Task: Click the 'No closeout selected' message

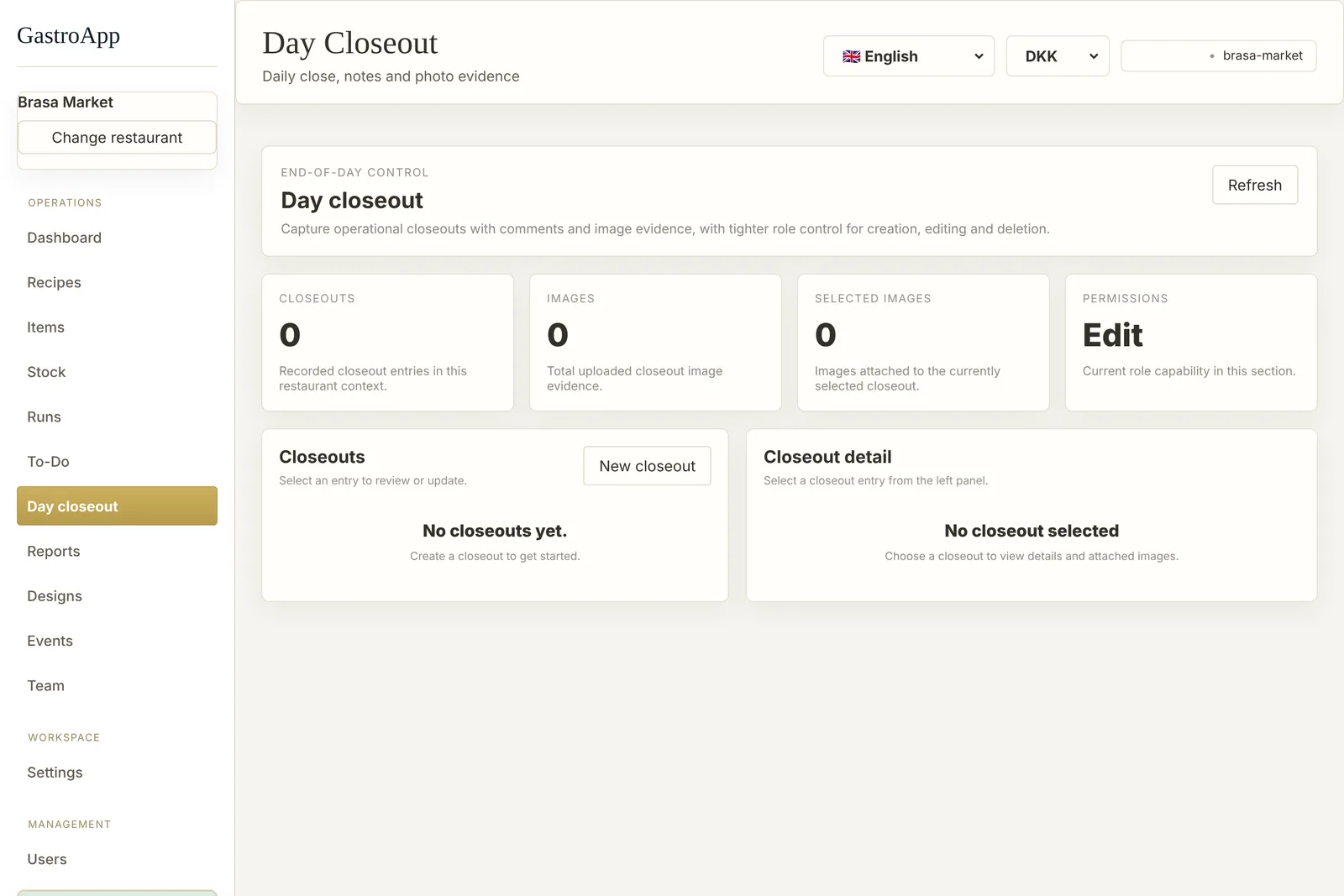Action: (1032, 531)
